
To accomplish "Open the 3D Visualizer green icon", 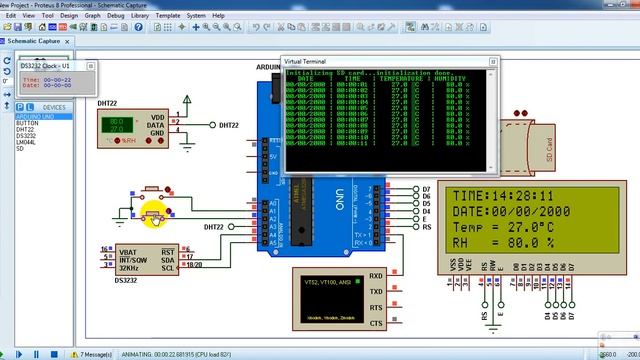I will click(x=73, y=27).
